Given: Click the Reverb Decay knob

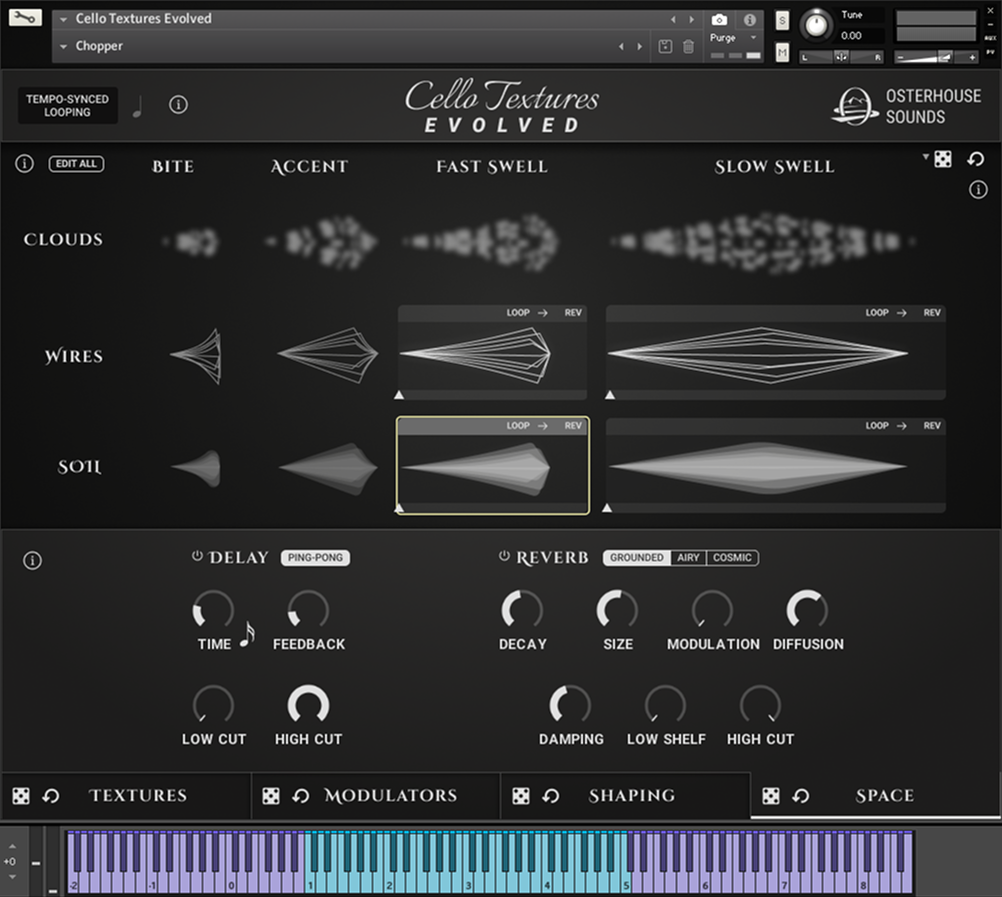Looking at the screenshot, I should (x=522, y=609).
